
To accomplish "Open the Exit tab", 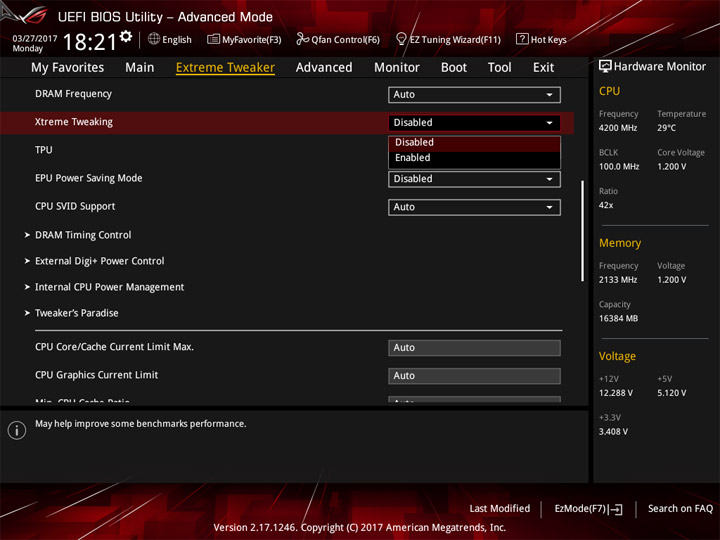I will click(543, 68).
